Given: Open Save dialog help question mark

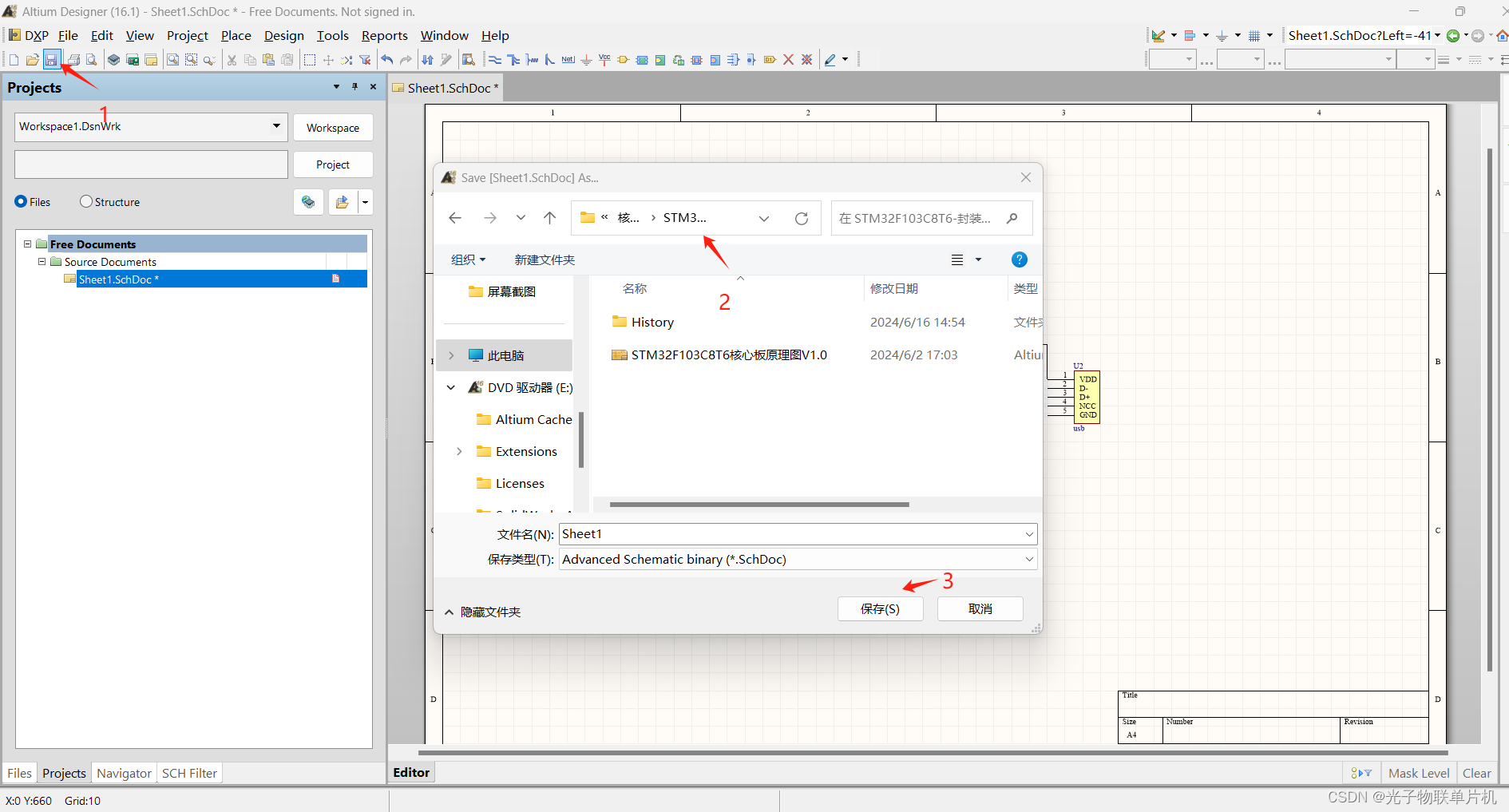Looking at the screenshot, I should click(1019, 259).
